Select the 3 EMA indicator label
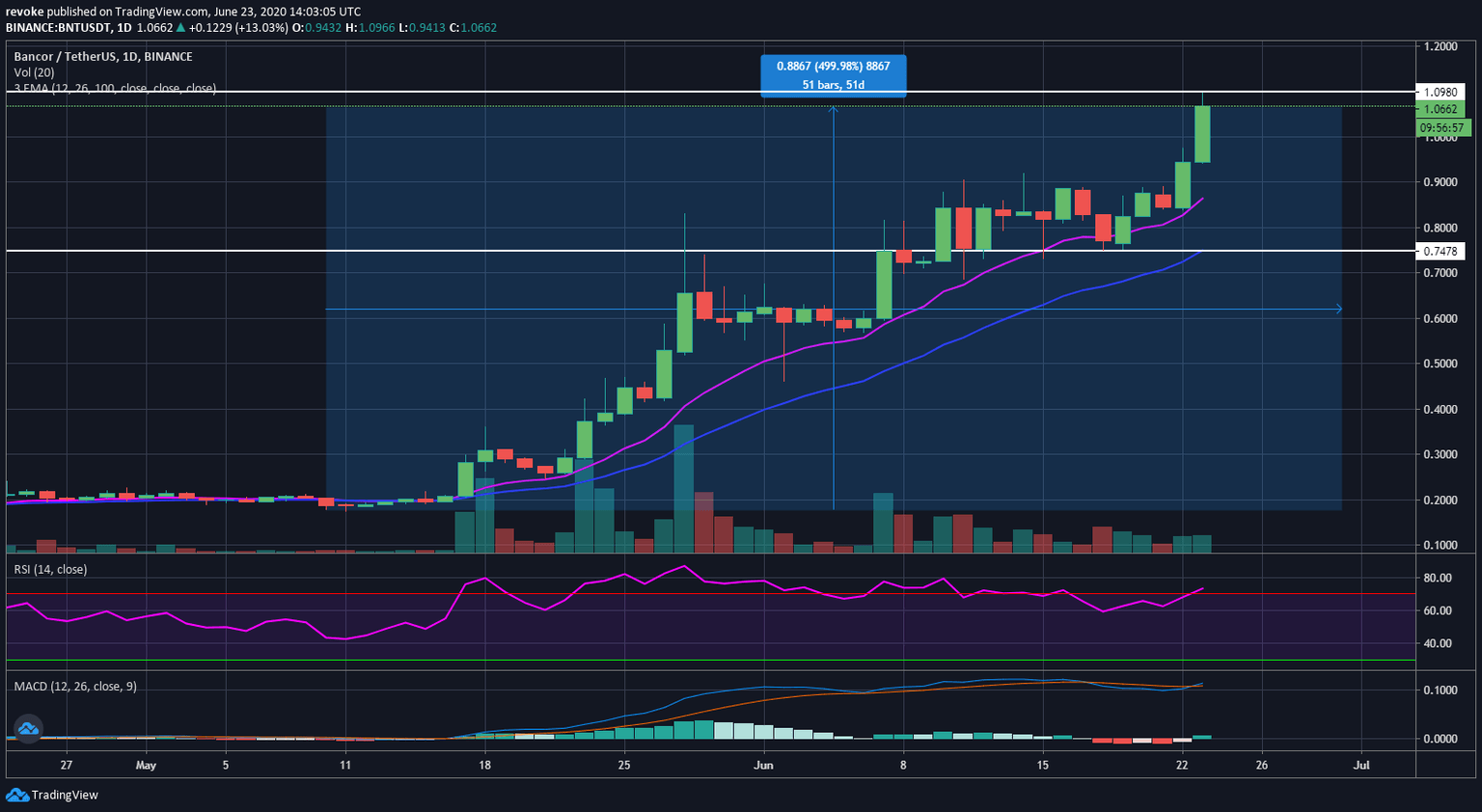Viewport: 1482px width, 812px height. (115, 88)
